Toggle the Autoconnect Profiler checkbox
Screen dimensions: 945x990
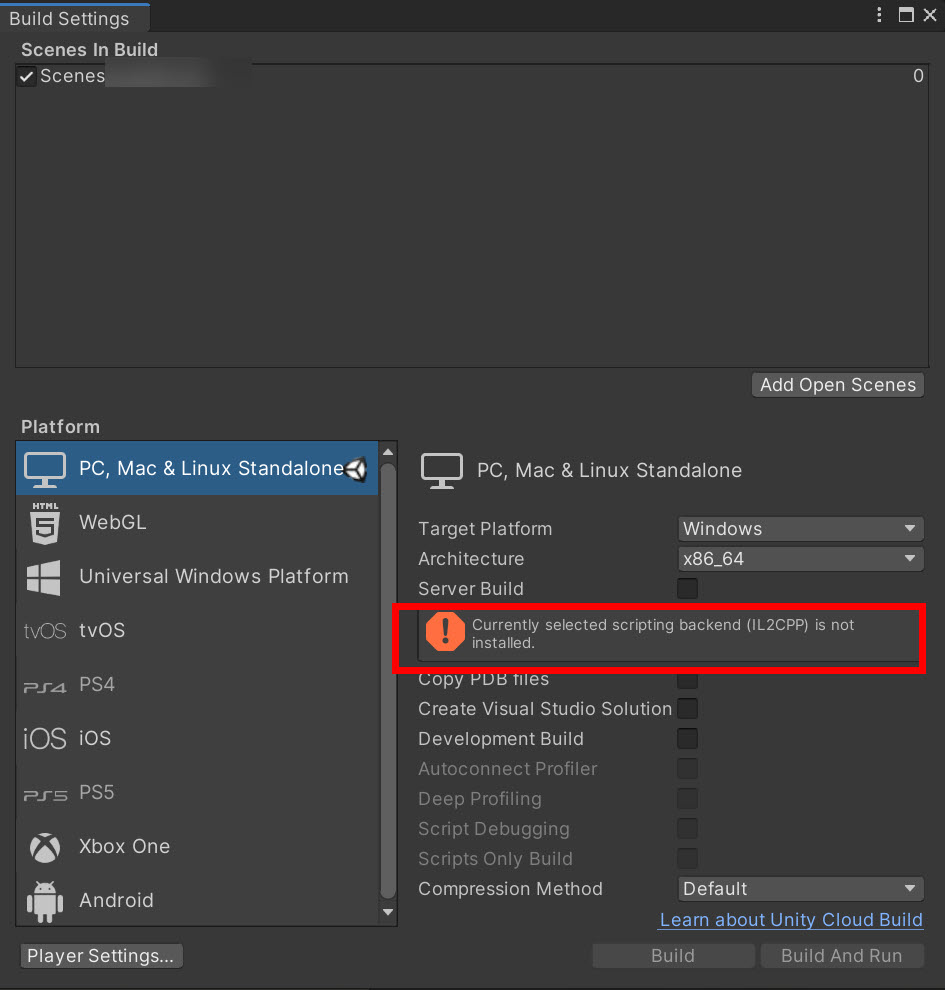tap(687, 768)
